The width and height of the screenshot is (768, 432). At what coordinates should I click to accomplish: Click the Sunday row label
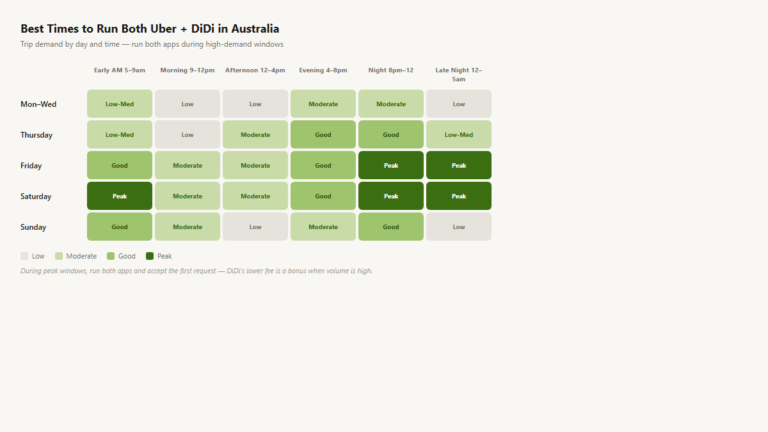(33, 227)
